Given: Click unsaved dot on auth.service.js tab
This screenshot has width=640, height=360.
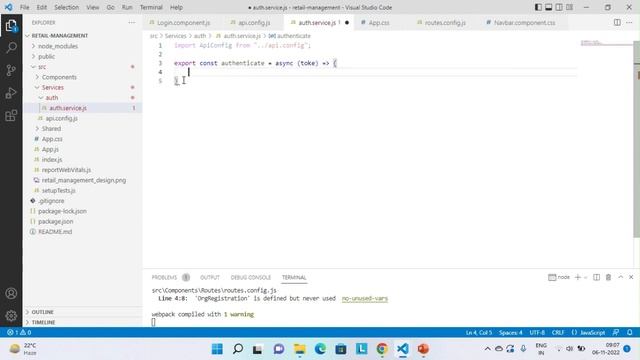Looking at the screenshot, I should click(347, 23).
